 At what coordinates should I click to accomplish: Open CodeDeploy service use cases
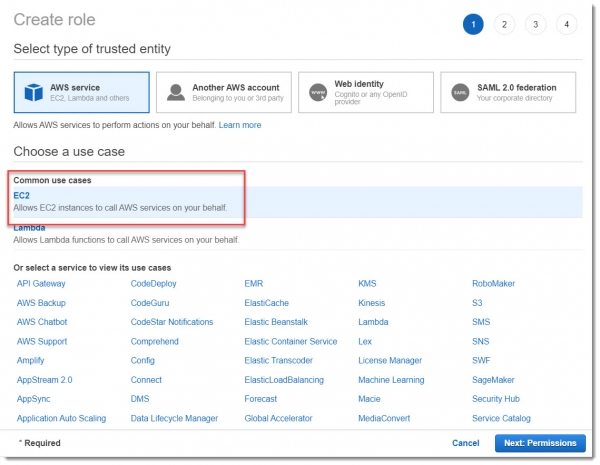pyautogui.click(x=154, y=284)
